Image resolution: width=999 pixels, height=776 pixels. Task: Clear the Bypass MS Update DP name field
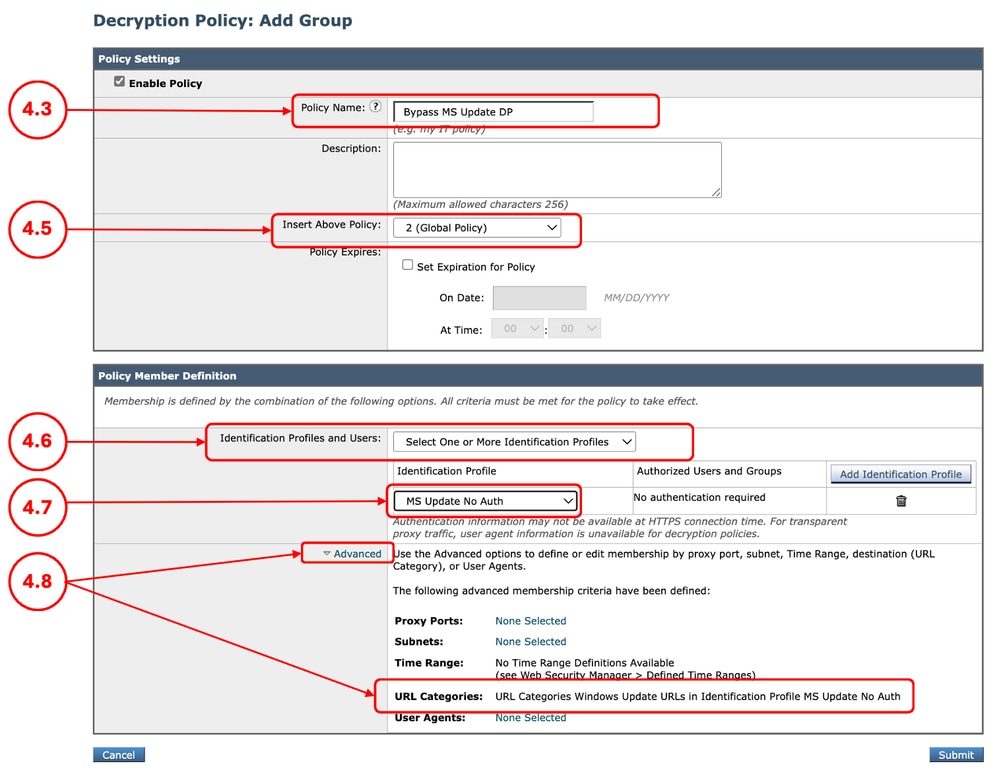495,111
